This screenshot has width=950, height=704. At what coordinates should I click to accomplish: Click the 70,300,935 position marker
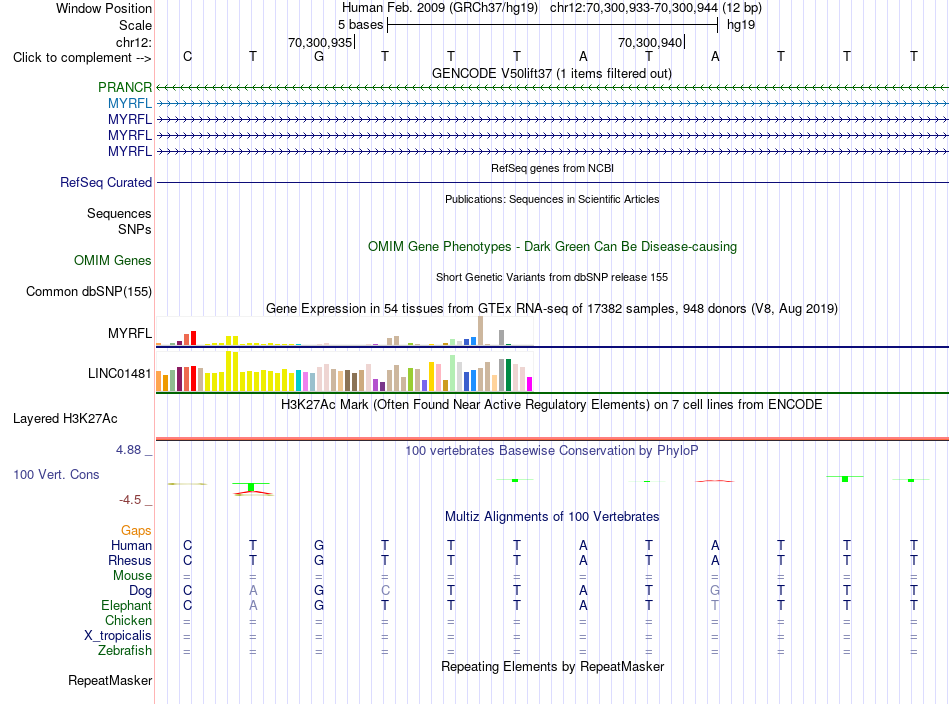click(x=320, y=42)
